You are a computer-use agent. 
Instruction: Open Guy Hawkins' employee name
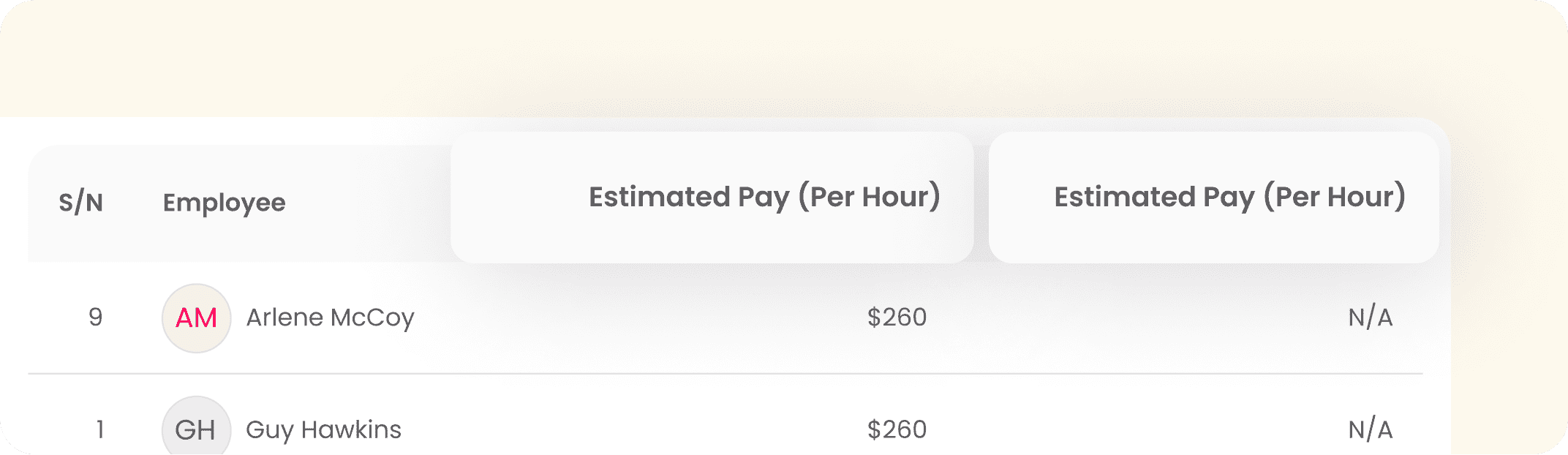click(323, 429)
